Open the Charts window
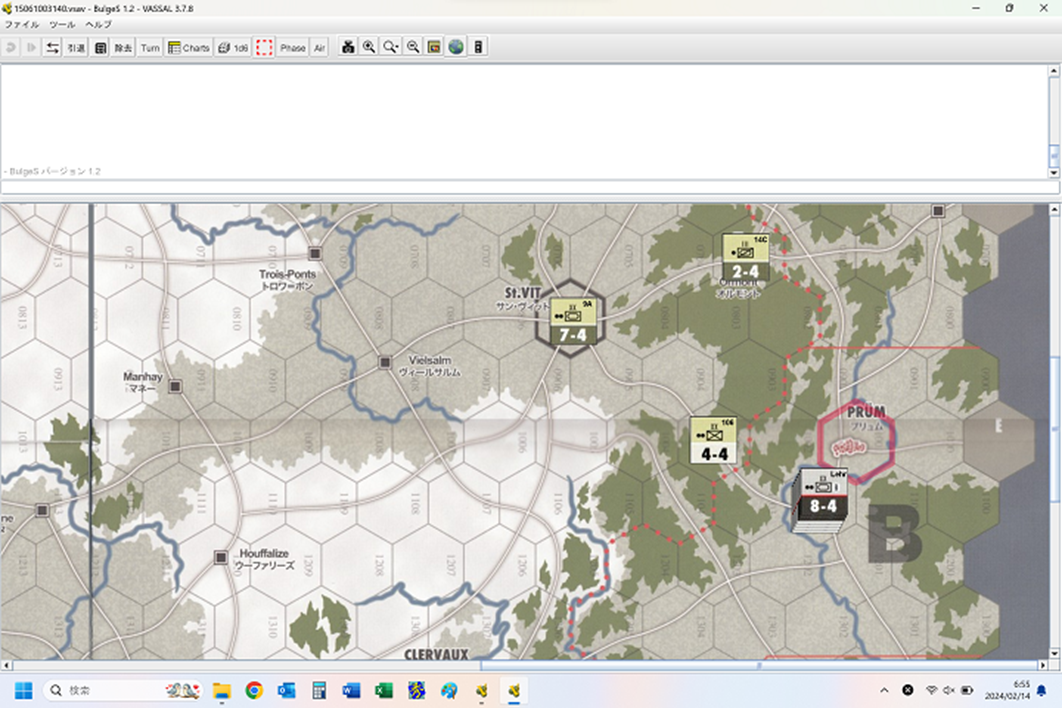 tap(189, 47)
